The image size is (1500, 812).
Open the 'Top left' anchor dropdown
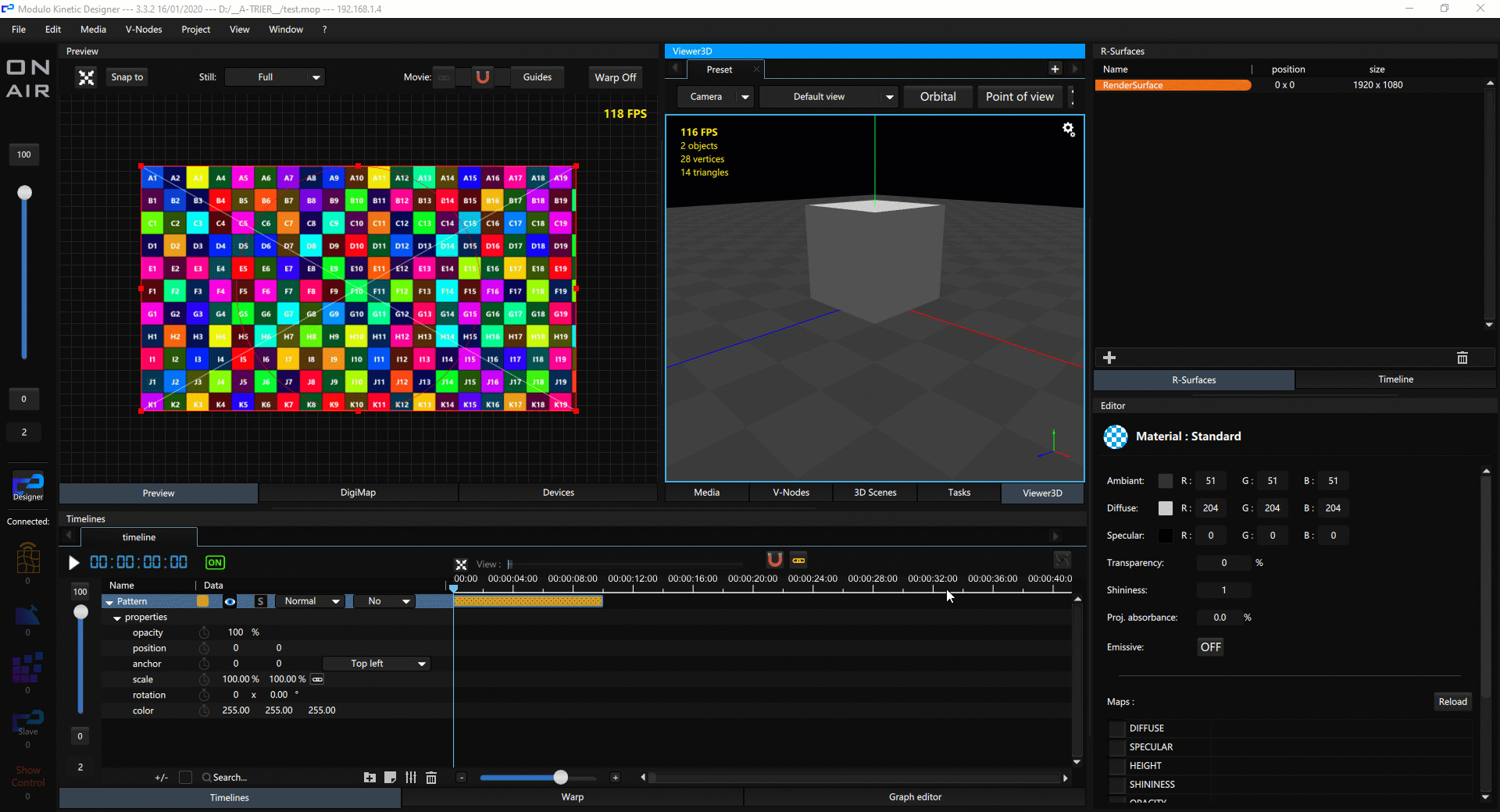pos(377,663)
